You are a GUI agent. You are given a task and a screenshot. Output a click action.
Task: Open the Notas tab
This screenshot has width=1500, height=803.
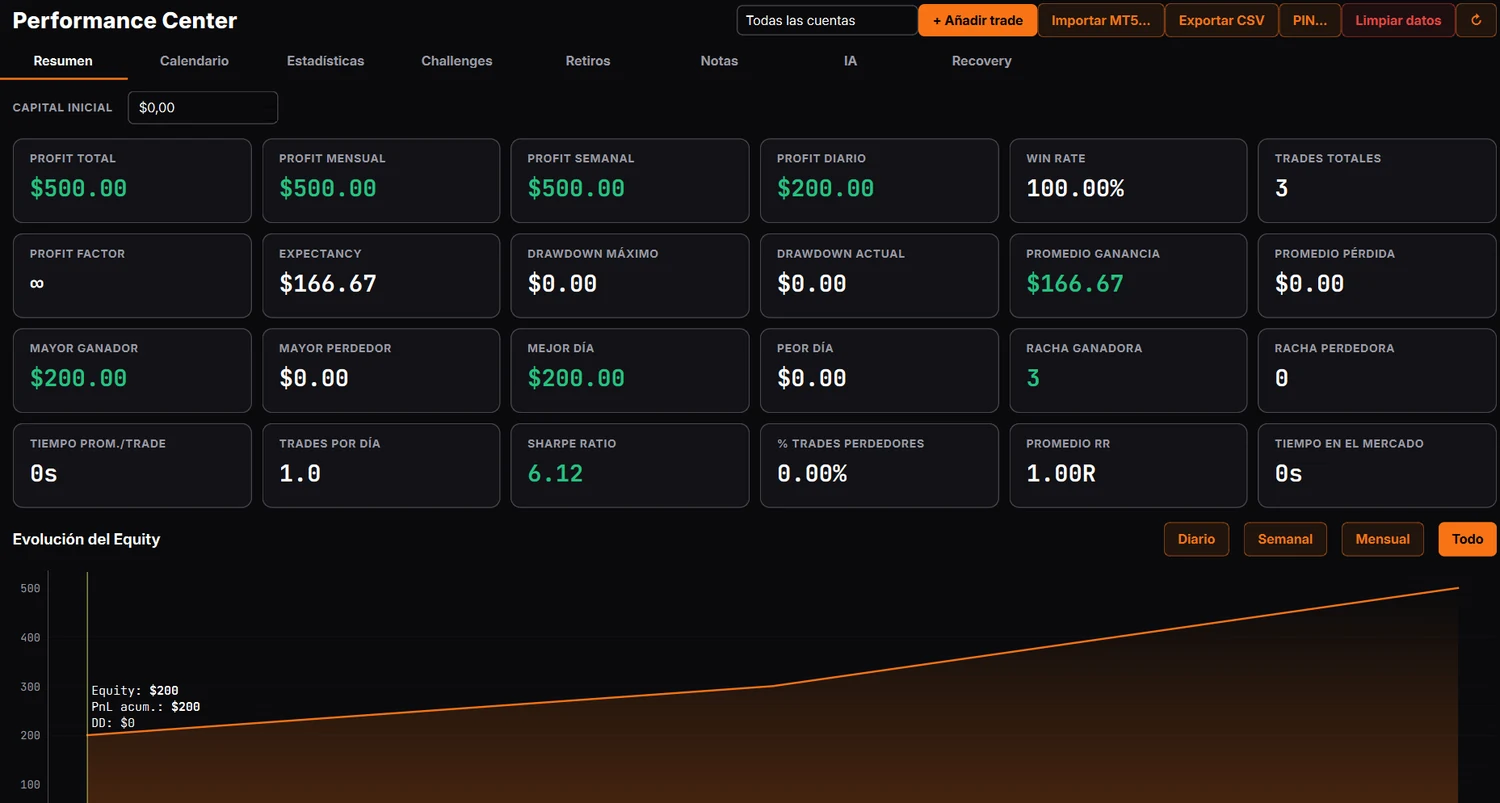coord(719,61)
